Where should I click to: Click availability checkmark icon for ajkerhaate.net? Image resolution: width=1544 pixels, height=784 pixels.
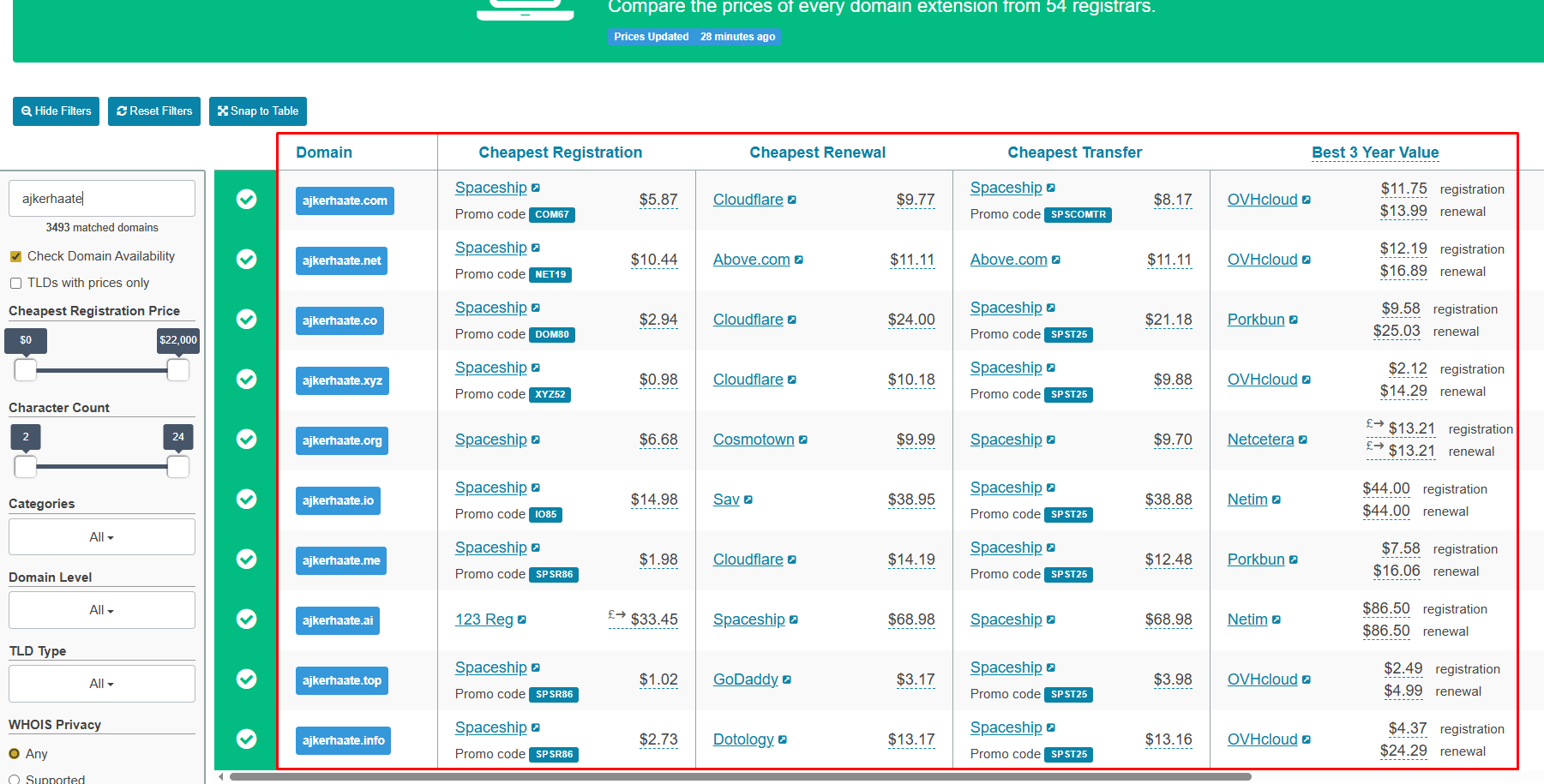[246, 259]
